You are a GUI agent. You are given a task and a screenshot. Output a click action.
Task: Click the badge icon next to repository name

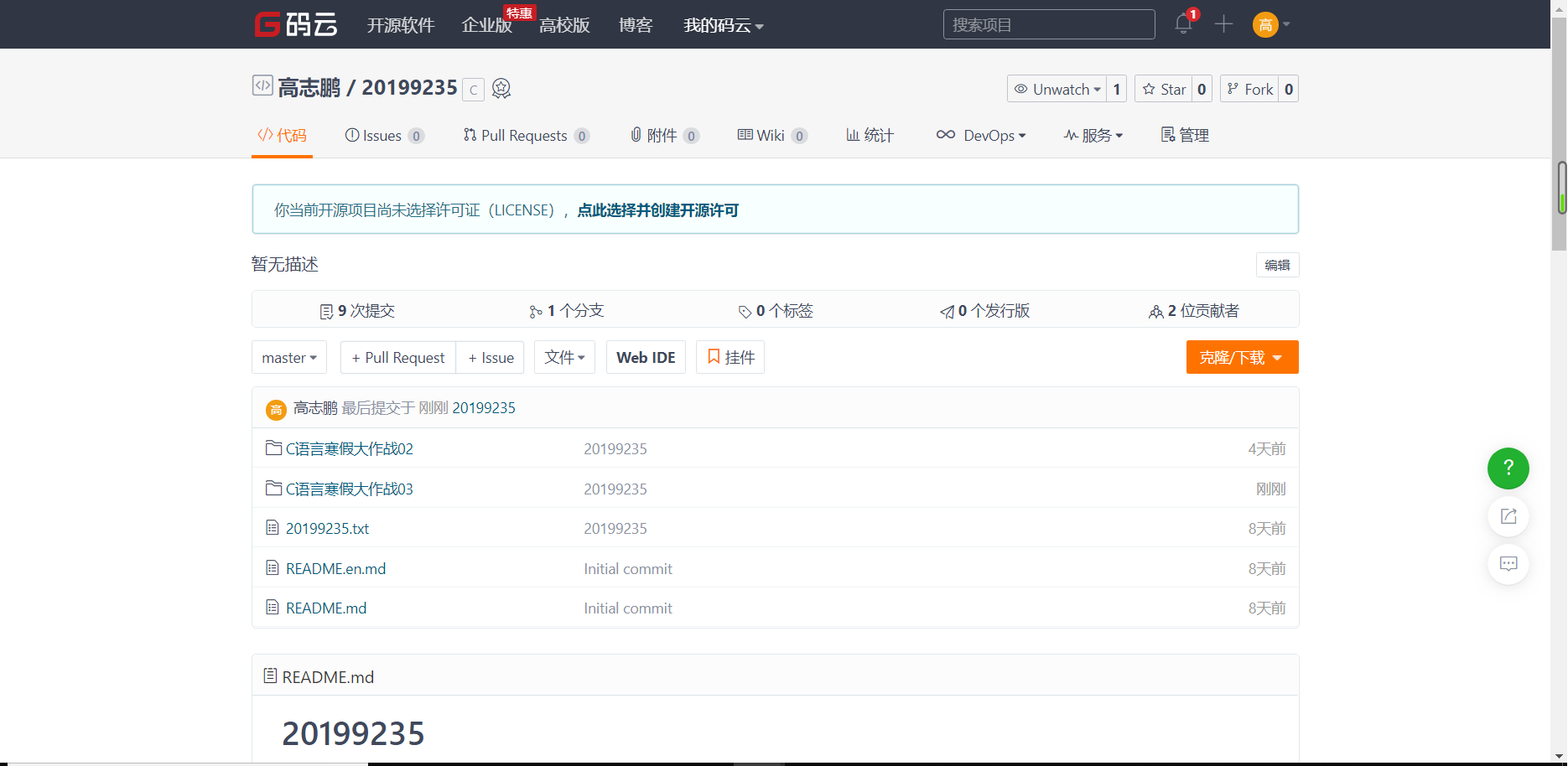pos(501,88)
